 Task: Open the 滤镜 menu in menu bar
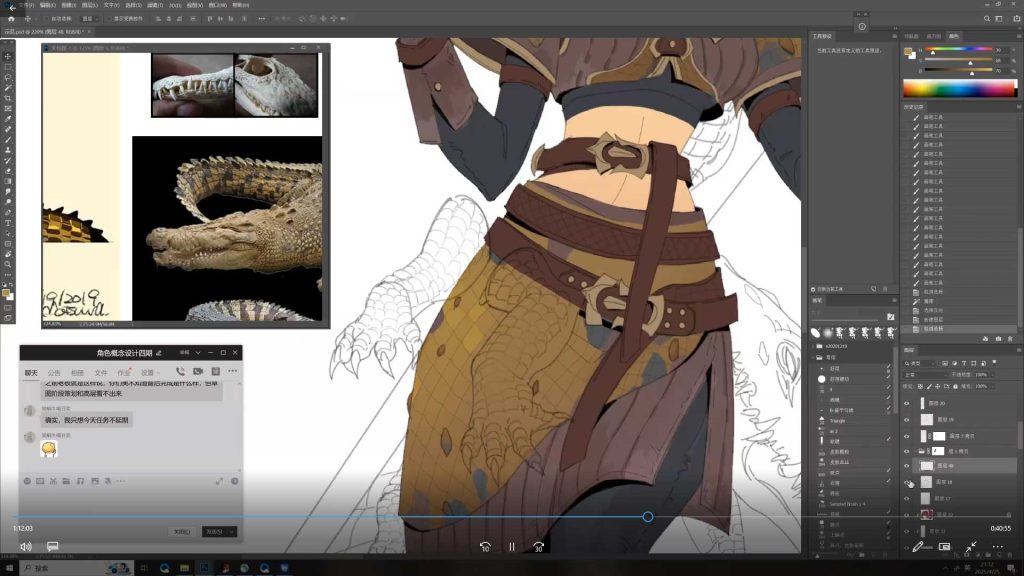coord(153,5)
